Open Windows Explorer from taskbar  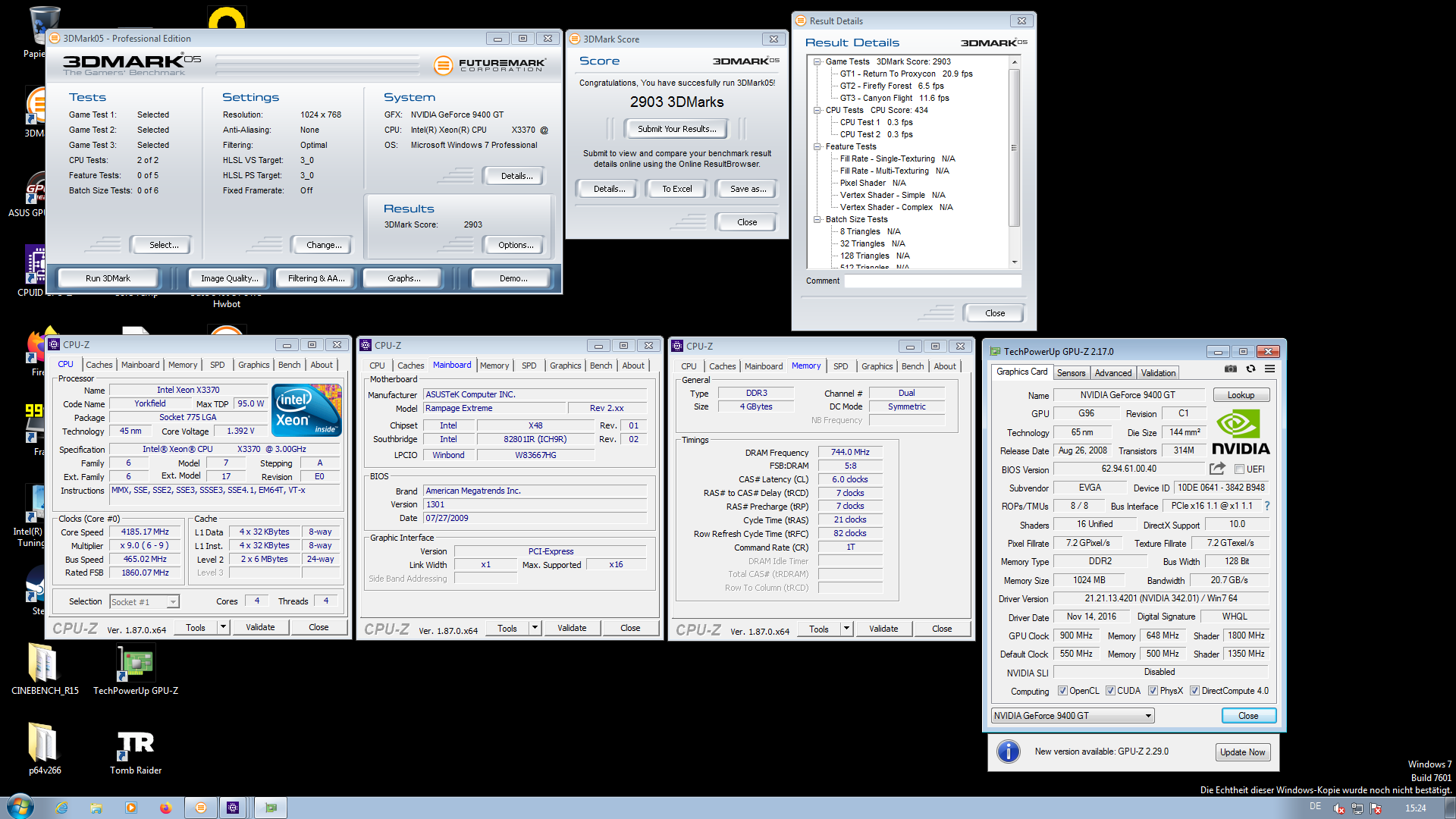click(x=96, y=808)
